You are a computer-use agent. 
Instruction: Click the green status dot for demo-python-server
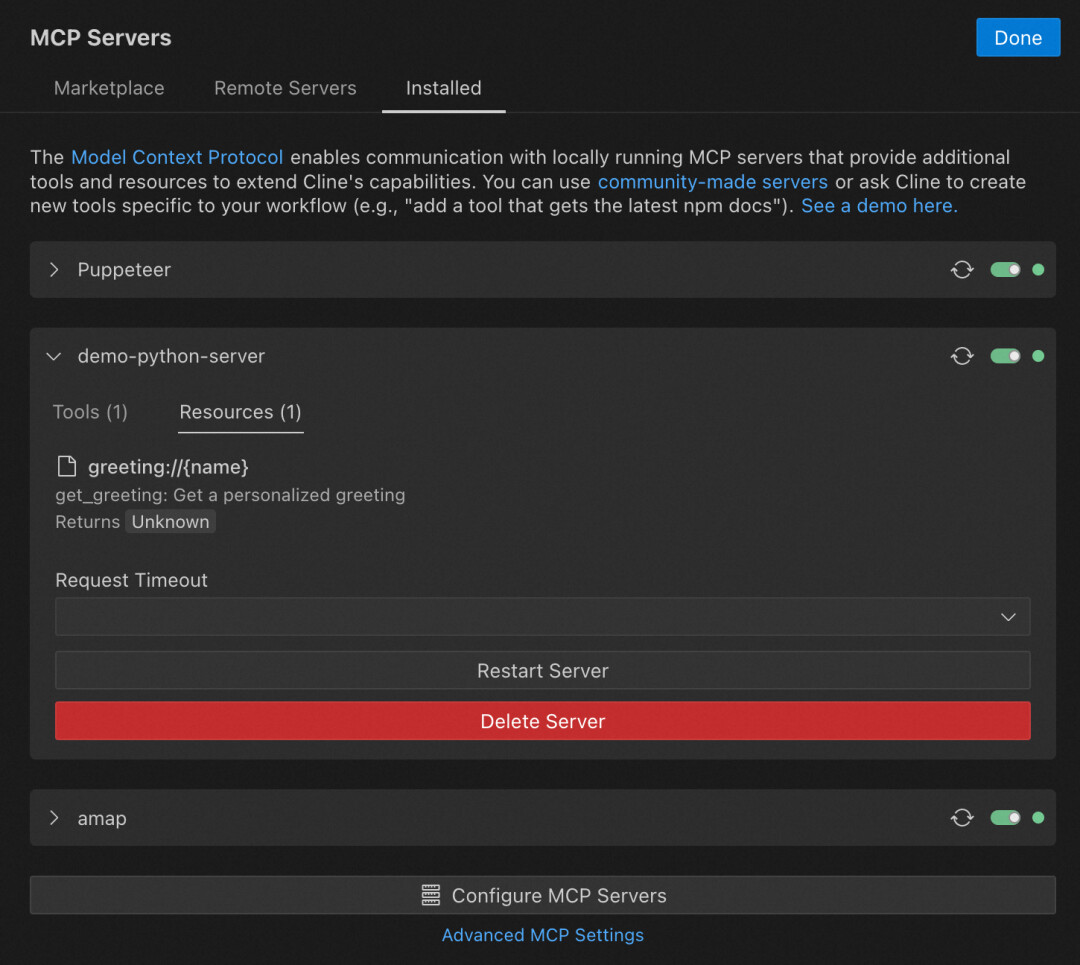(1038, 356)
